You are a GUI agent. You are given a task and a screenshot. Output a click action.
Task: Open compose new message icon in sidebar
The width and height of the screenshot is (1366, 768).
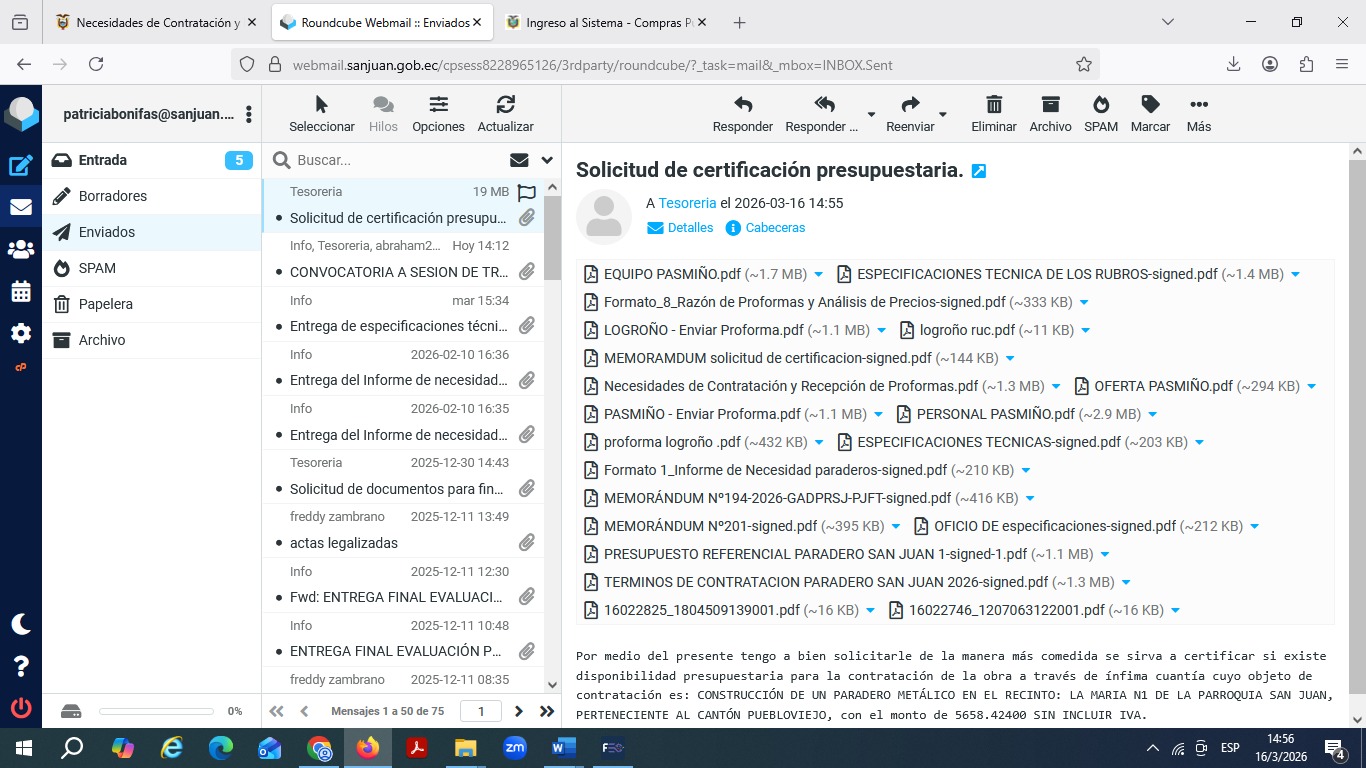tap(21, 167)
